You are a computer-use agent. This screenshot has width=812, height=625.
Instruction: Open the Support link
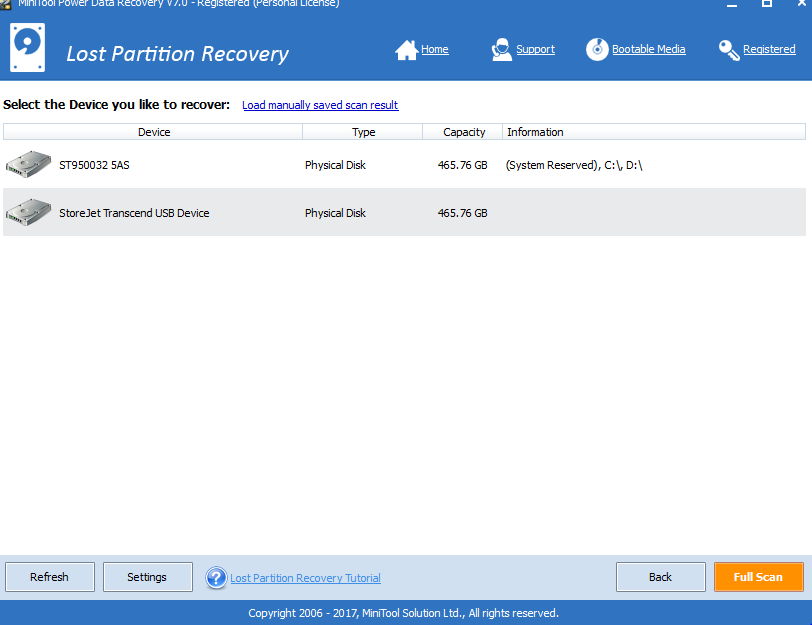point(535,49)
